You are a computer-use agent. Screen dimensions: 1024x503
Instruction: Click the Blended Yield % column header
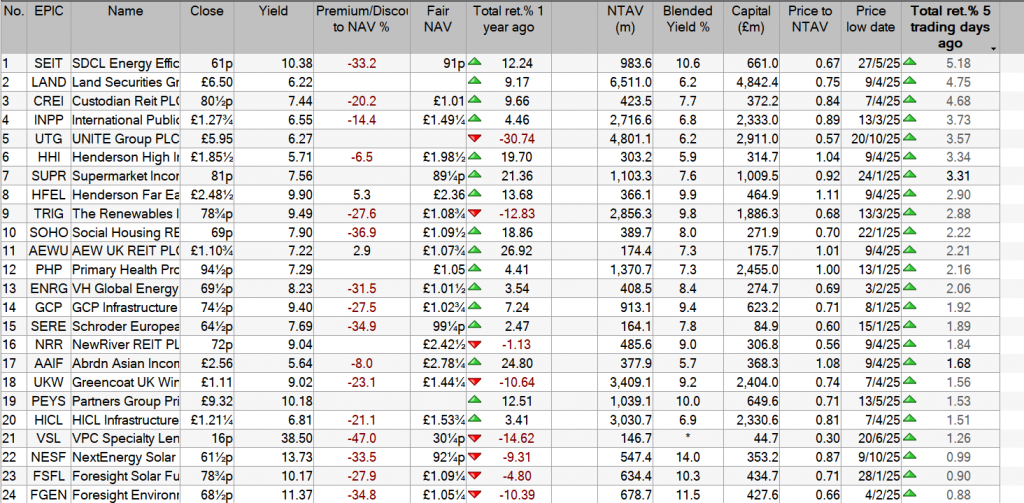(688, 19)
